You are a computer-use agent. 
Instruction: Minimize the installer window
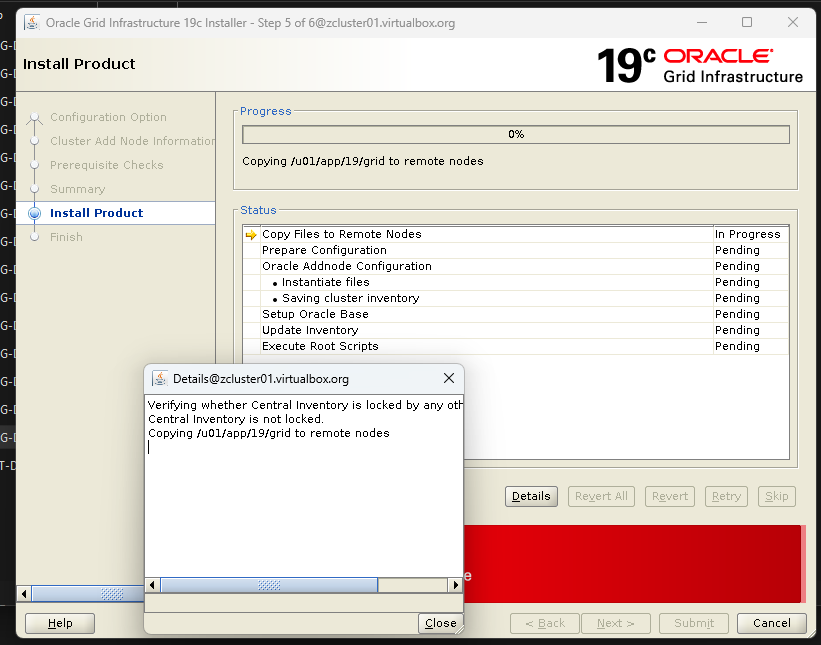(702, 22)
